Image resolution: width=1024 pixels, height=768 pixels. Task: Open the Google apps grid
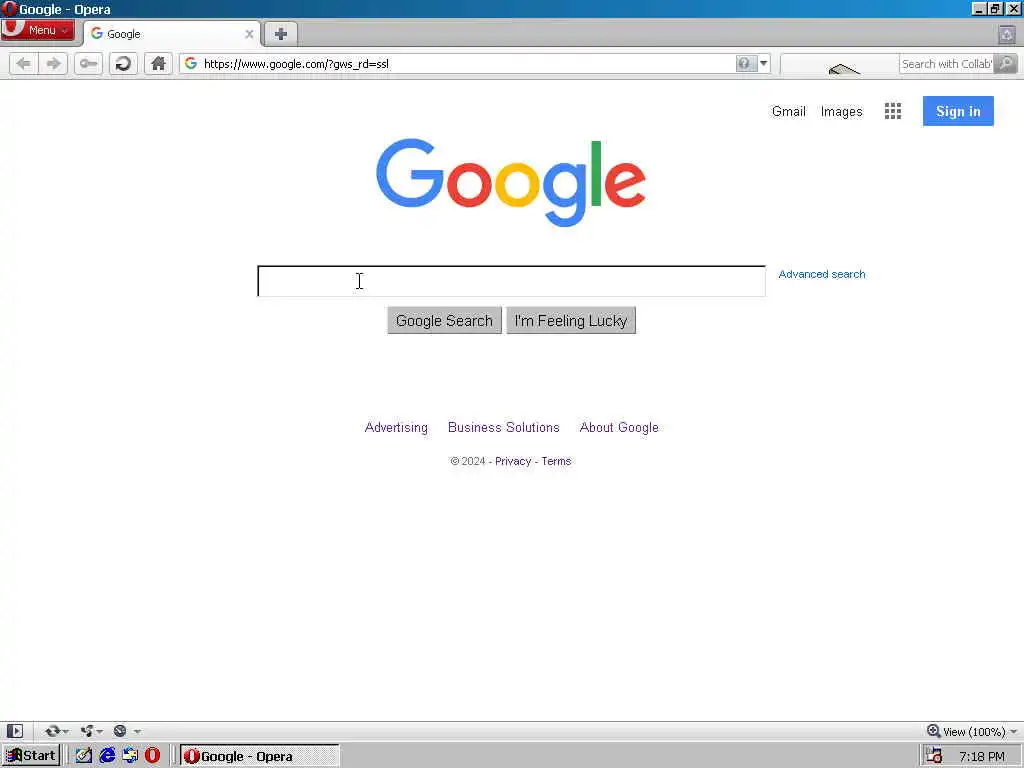point(893,111)
